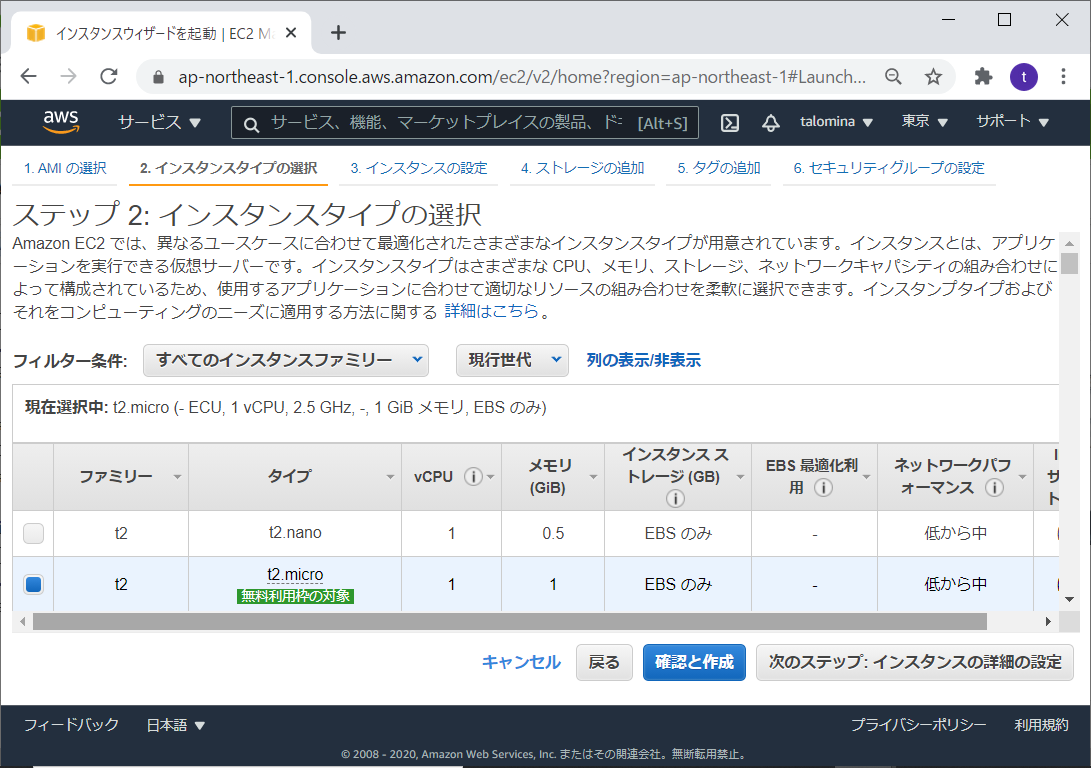Open the browser extensions puzzle icon
This screenshot has width=1091, height=768.
click(x=983, y=77)
